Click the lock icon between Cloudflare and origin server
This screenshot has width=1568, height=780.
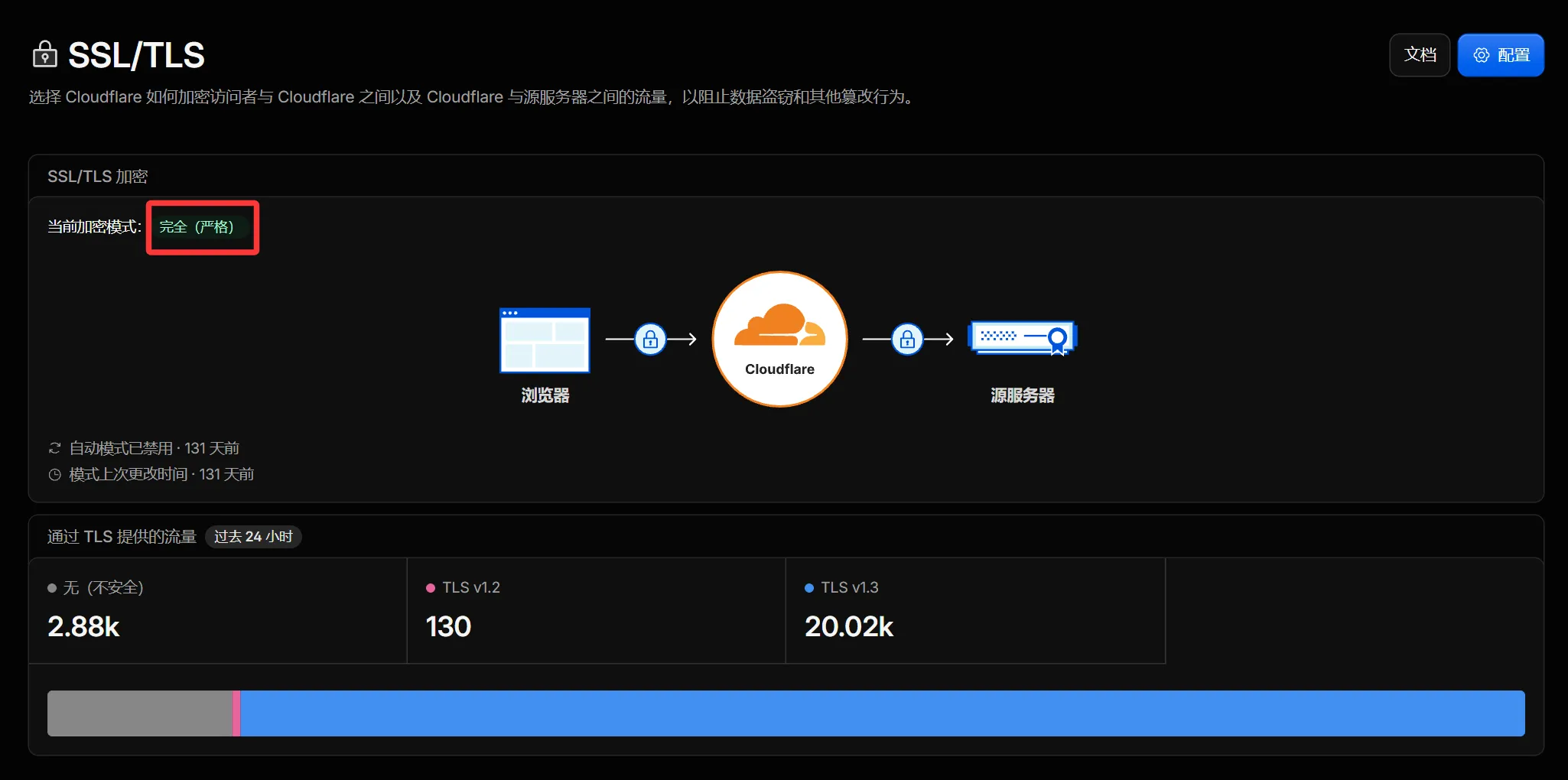907,339
